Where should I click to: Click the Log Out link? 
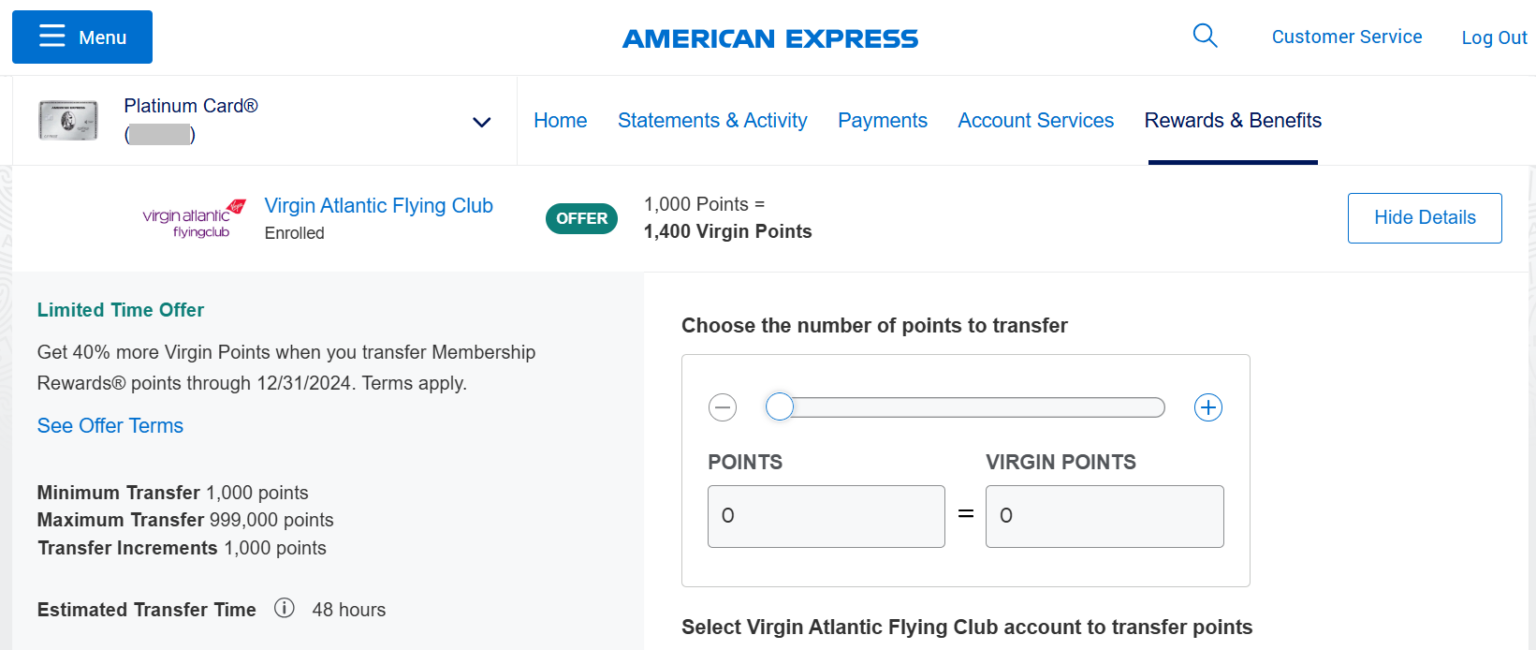coord(1494,38)
